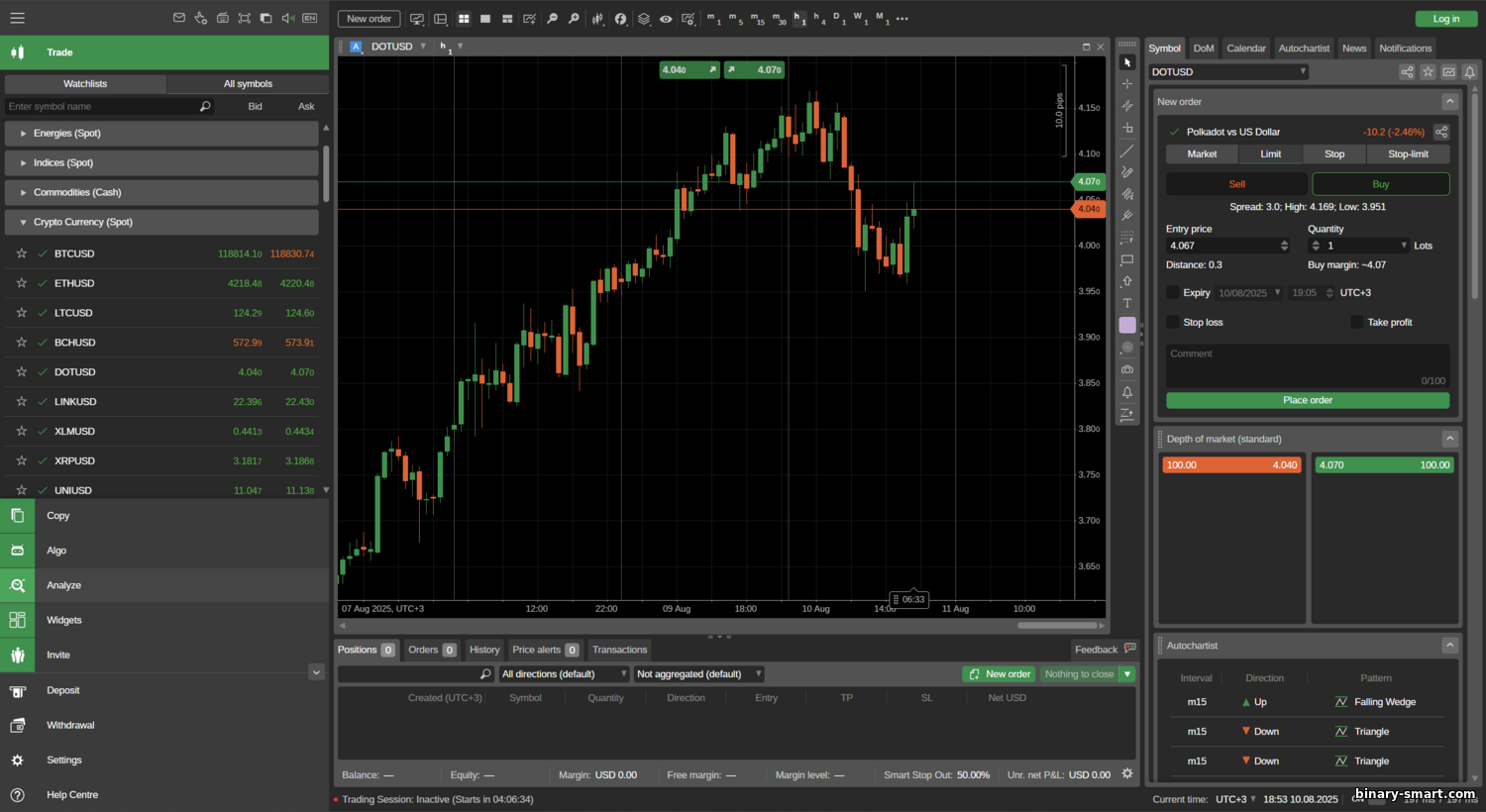Select the trend line drawing tool
The image size is (1486, 812).
tap(1127, 152)
